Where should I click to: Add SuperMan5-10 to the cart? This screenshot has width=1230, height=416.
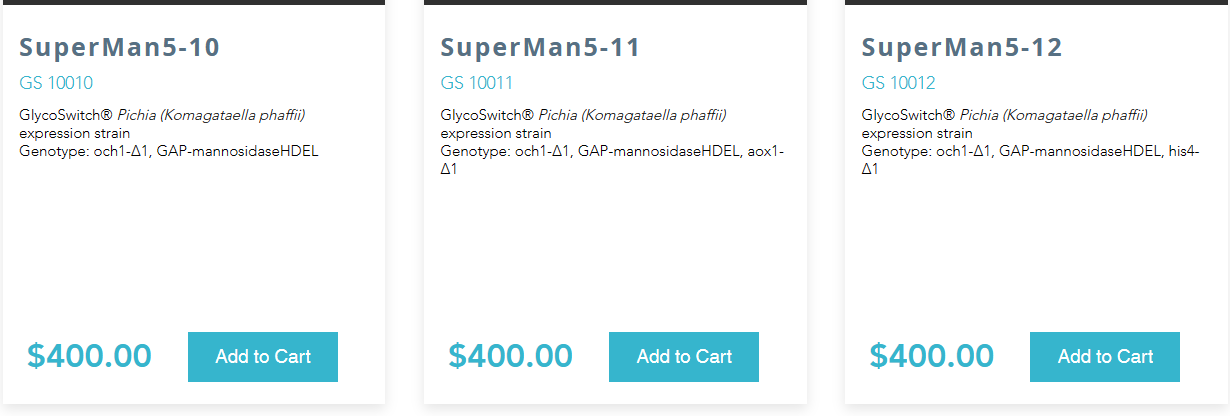pyautogui.click(x=263, y=357)
